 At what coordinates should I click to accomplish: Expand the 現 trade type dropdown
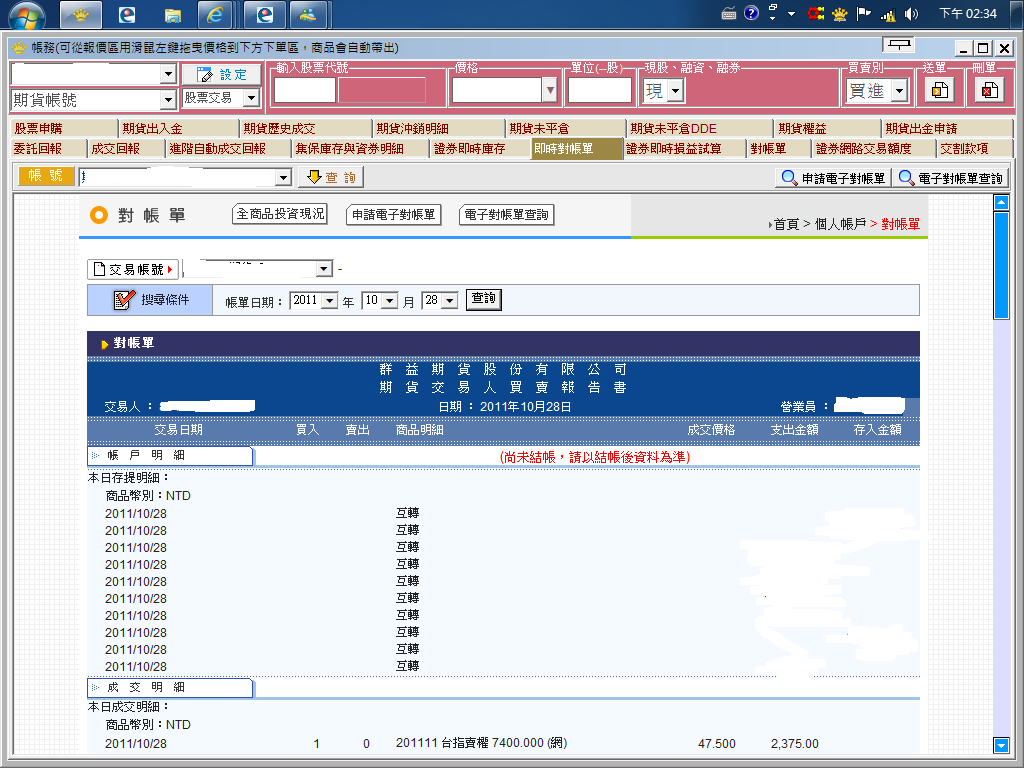pos(675,91)
